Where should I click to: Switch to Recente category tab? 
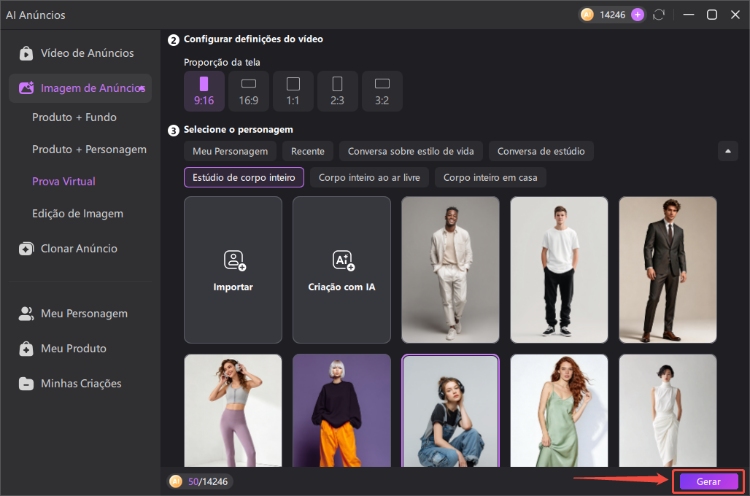coord(308,151)
